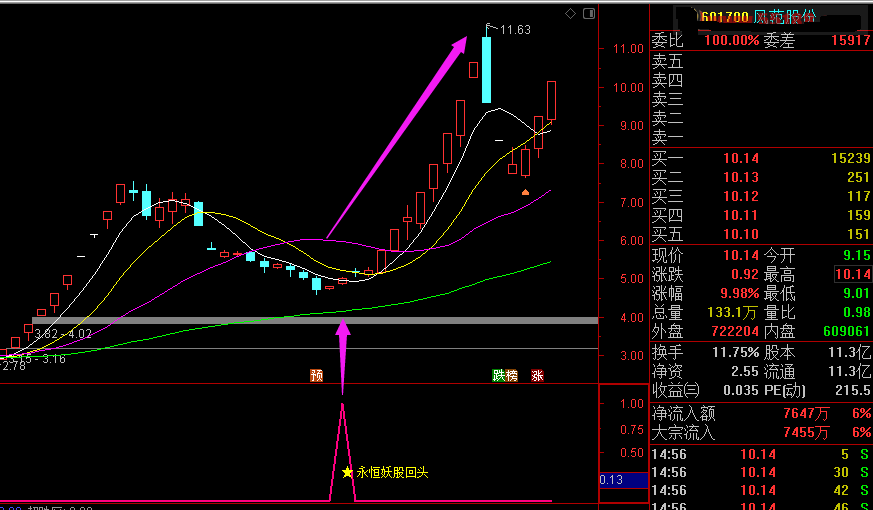Click the 涨幅 value 9.98%

pos(741,294)
